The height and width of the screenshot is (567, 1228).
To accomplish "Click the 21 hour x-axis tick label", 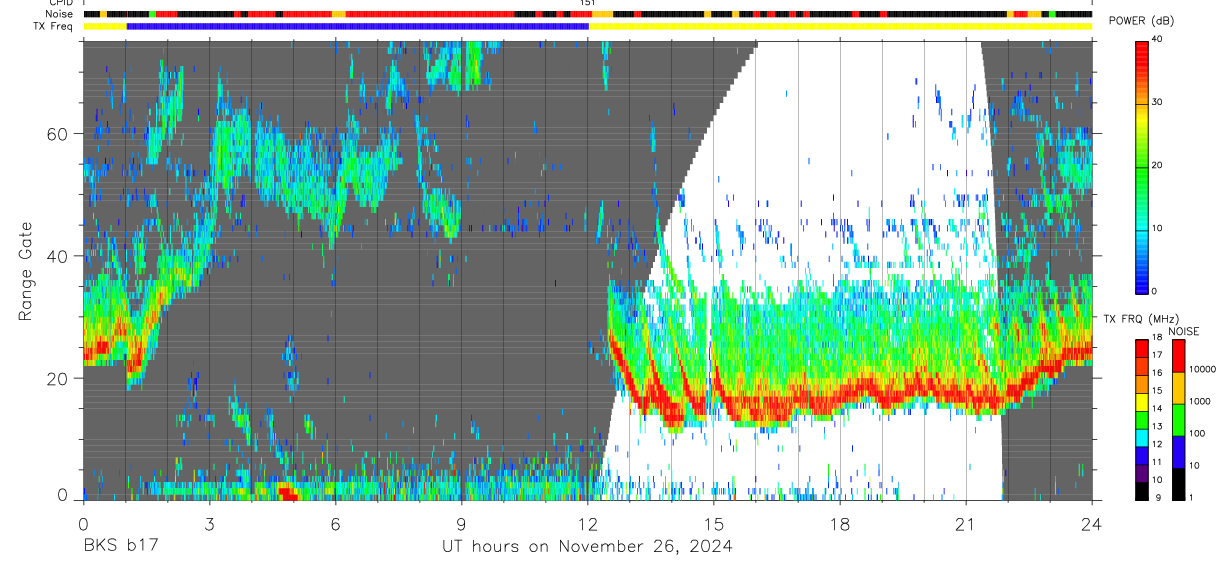I will 965,524.
